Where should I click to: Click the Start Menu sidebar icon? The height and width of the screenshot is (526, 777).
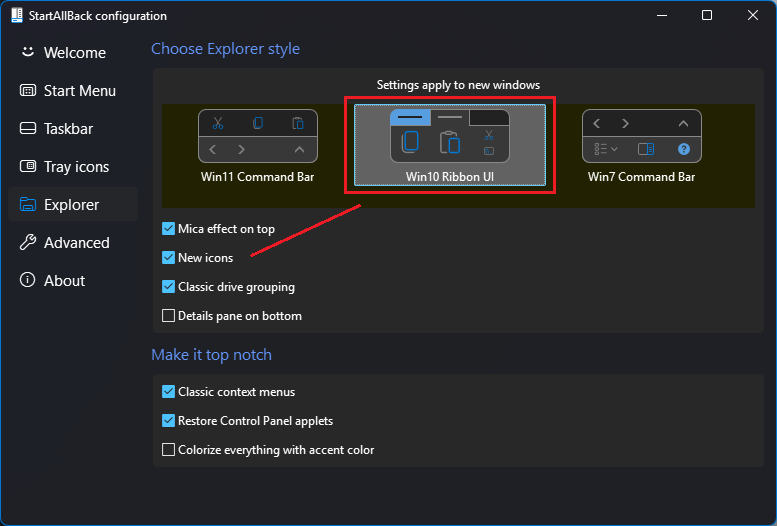click(x=28, y=90)
